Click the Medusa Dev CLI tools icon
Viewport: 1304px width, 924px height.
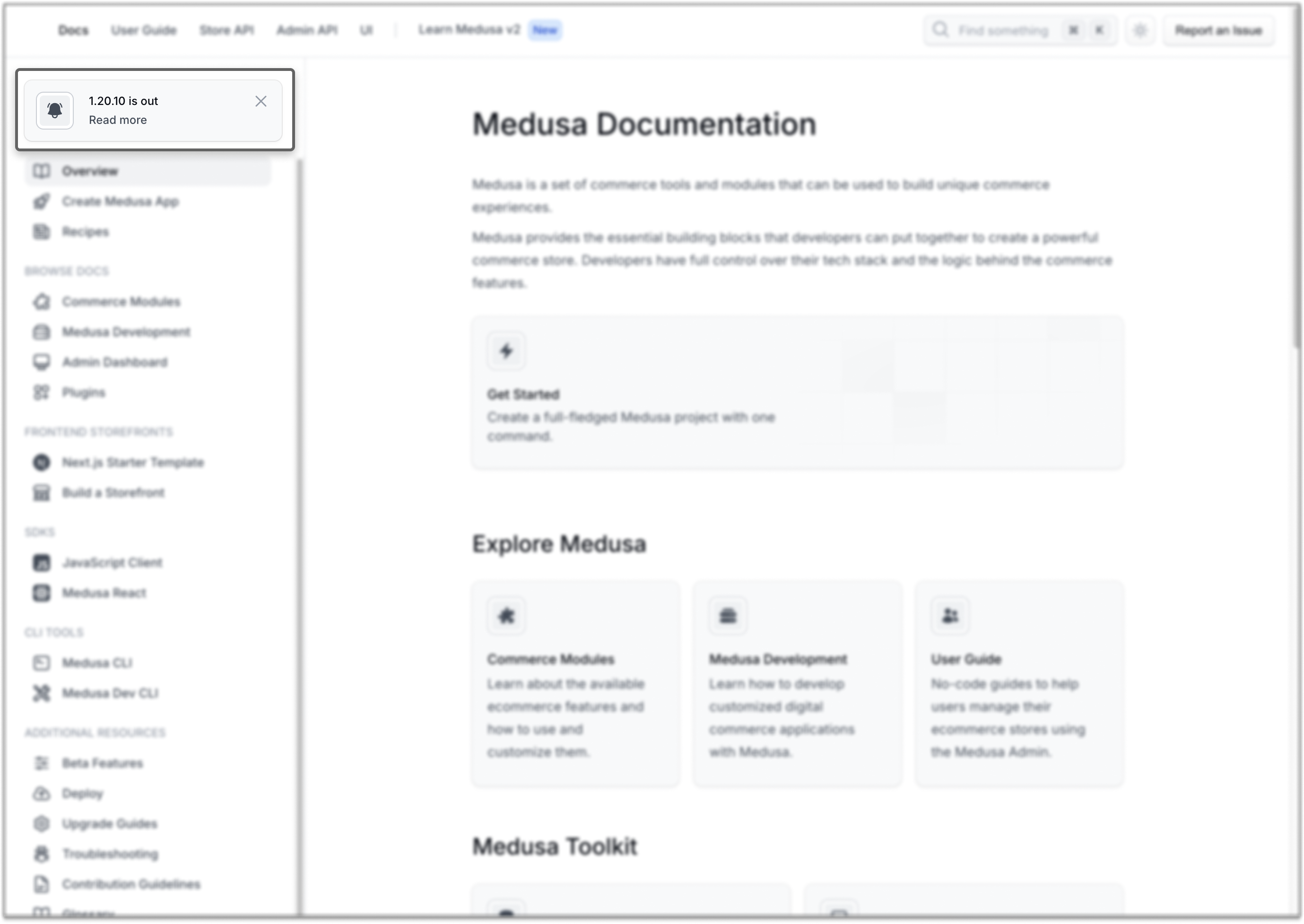point(42,693)
